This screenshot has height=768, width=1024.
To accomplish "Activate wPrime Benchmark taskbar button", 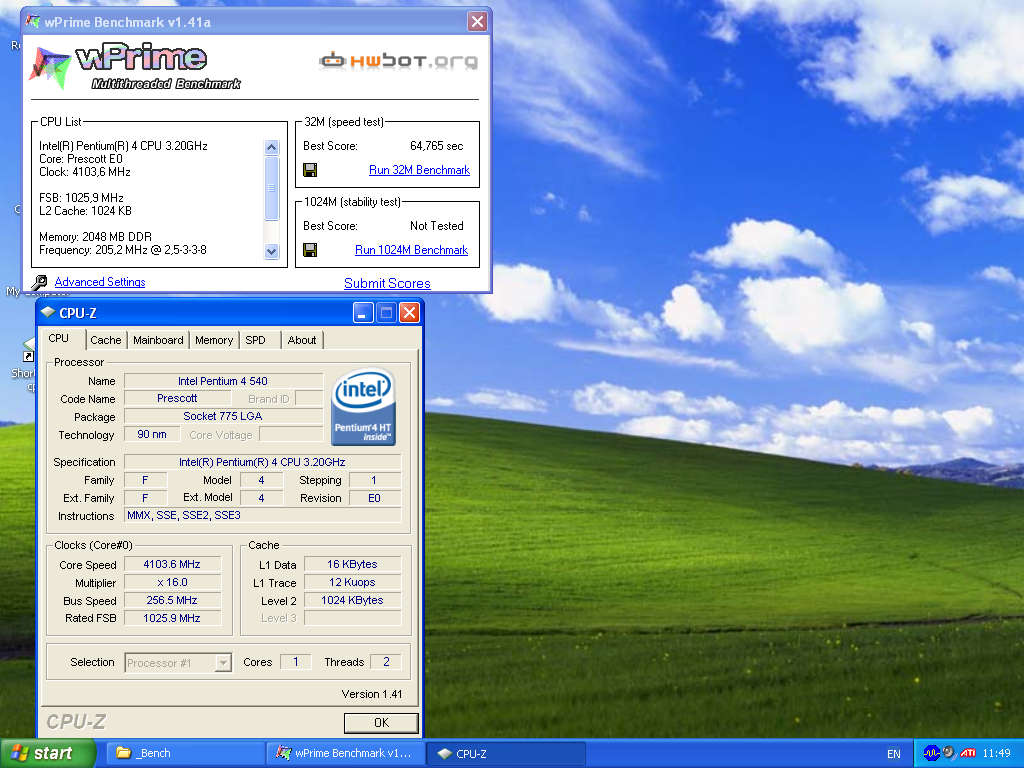I will click(346, 753).
